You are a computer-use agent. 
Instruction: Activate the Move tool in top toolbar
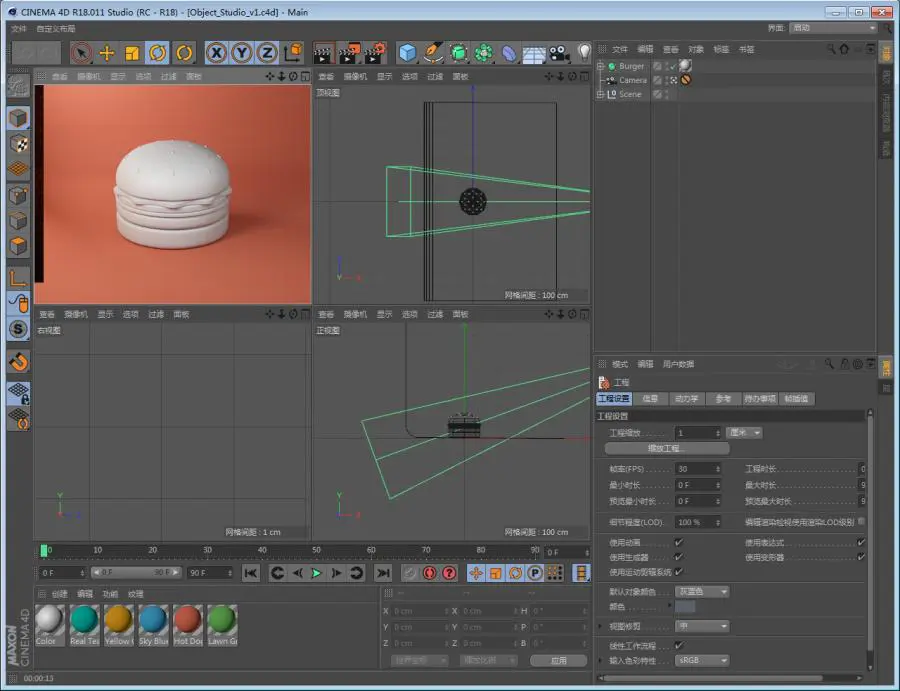pyautogui.click(x=107, y=53)
